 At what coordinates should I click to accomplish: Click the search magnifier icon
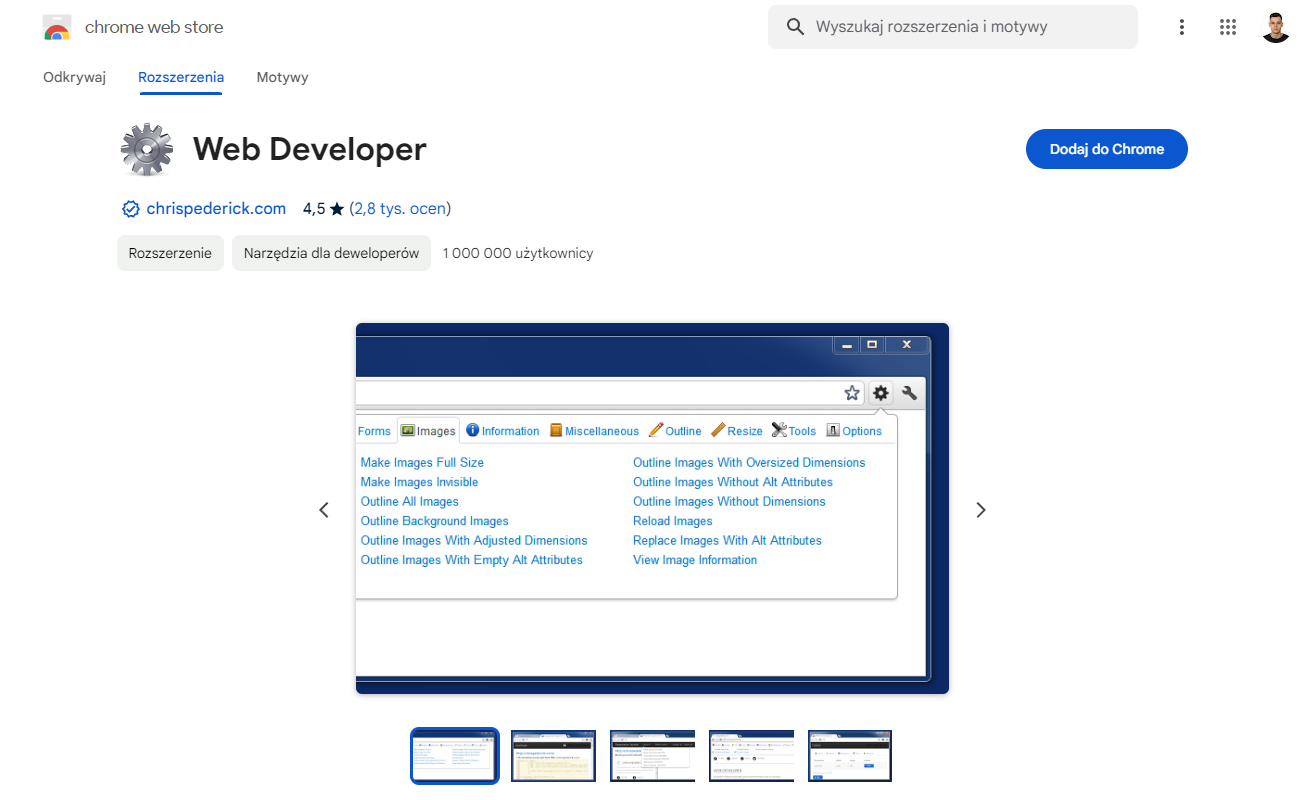796,27
